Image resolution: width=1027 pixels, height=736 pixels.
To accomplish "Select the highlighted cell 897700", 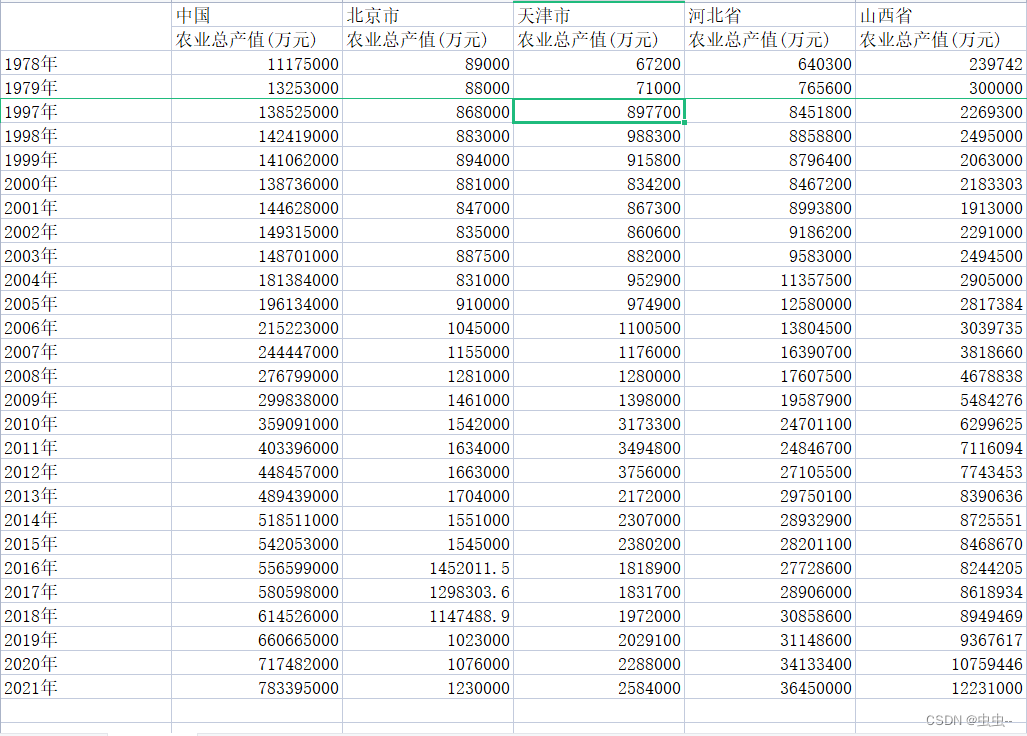I will tap(599, 112).
